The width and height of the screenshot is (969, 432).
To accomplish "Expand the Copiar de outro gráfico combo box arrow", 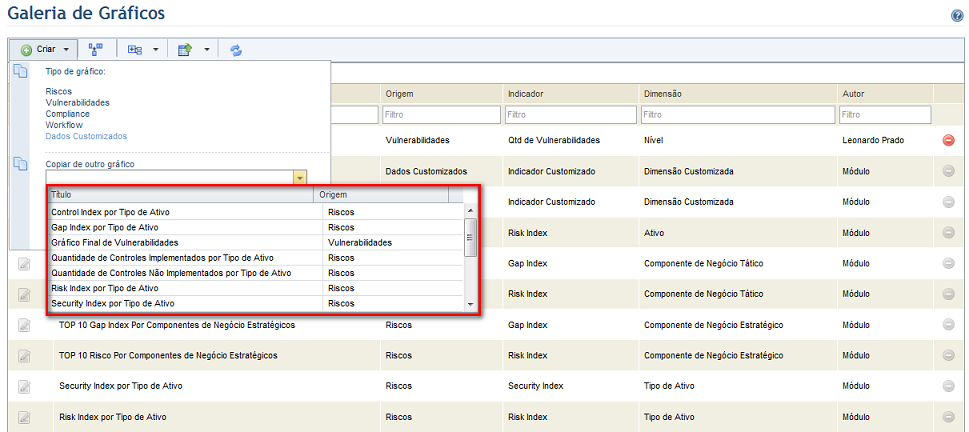I will pyautogui.click(x=300, y=177).
